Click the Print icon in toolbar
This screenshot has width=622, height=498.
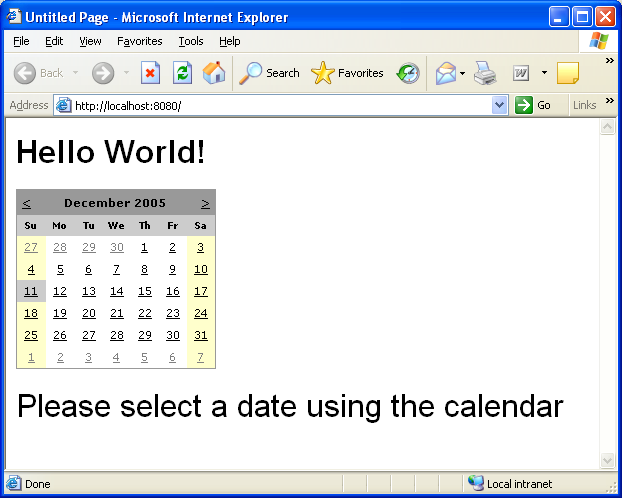tap(485, 73)
